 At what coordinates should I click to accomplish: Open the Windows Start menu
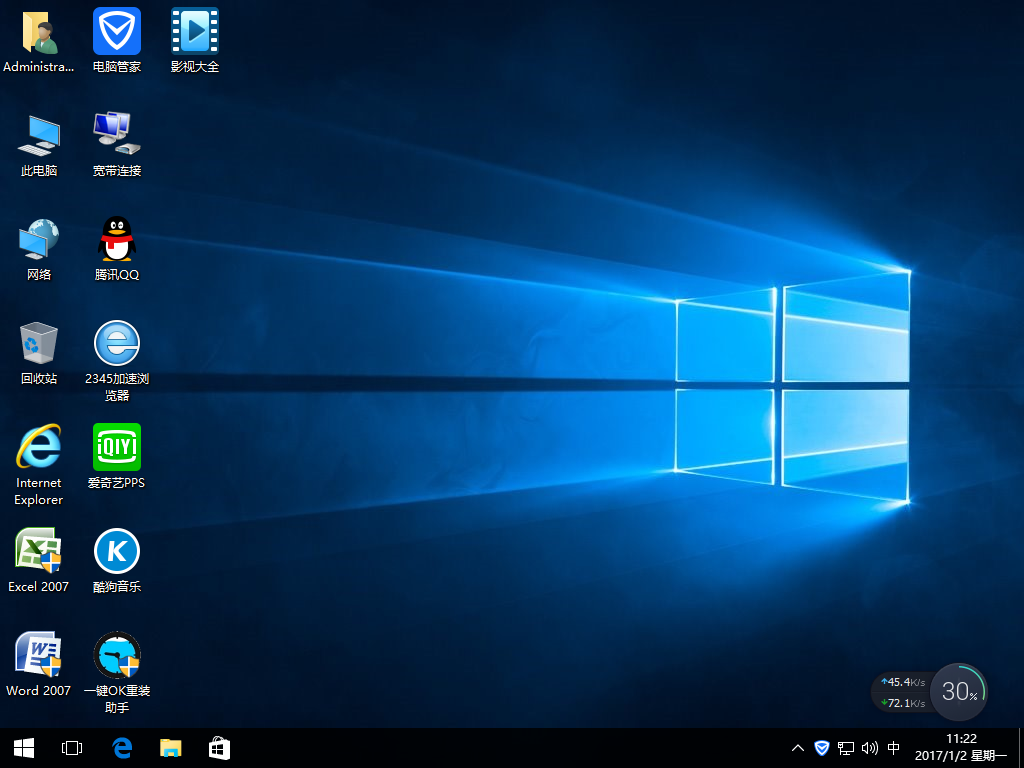pos(24,748)
